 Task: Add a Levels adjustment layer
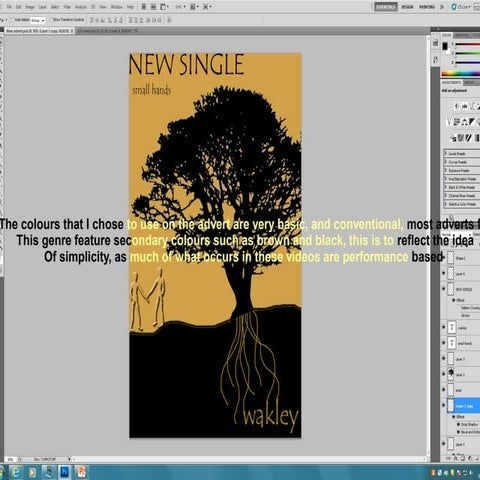pyautogui.click(x=465, y=106)
